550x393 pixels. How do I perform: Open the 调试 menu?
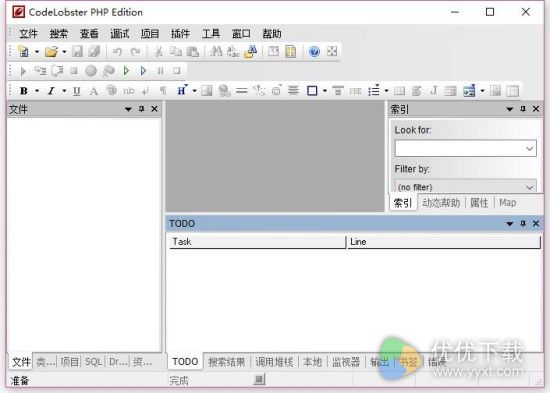[120, 34]
